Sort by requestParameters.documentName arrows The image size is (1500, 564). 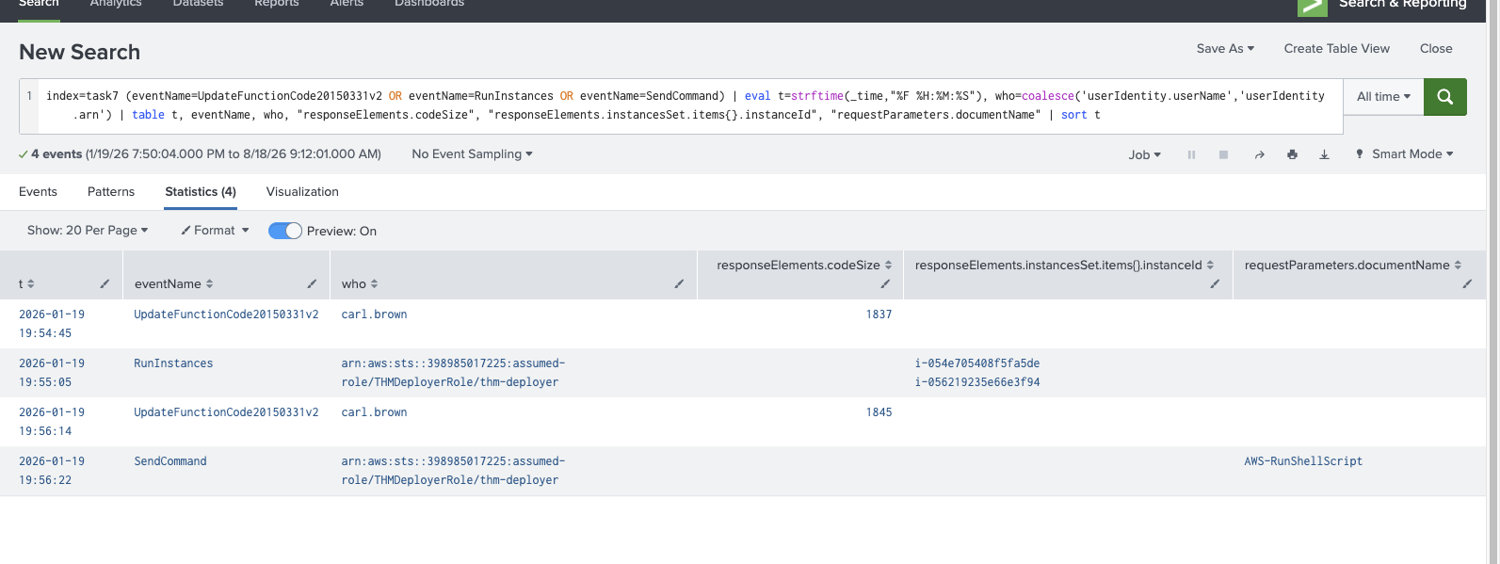[1458, 265]
